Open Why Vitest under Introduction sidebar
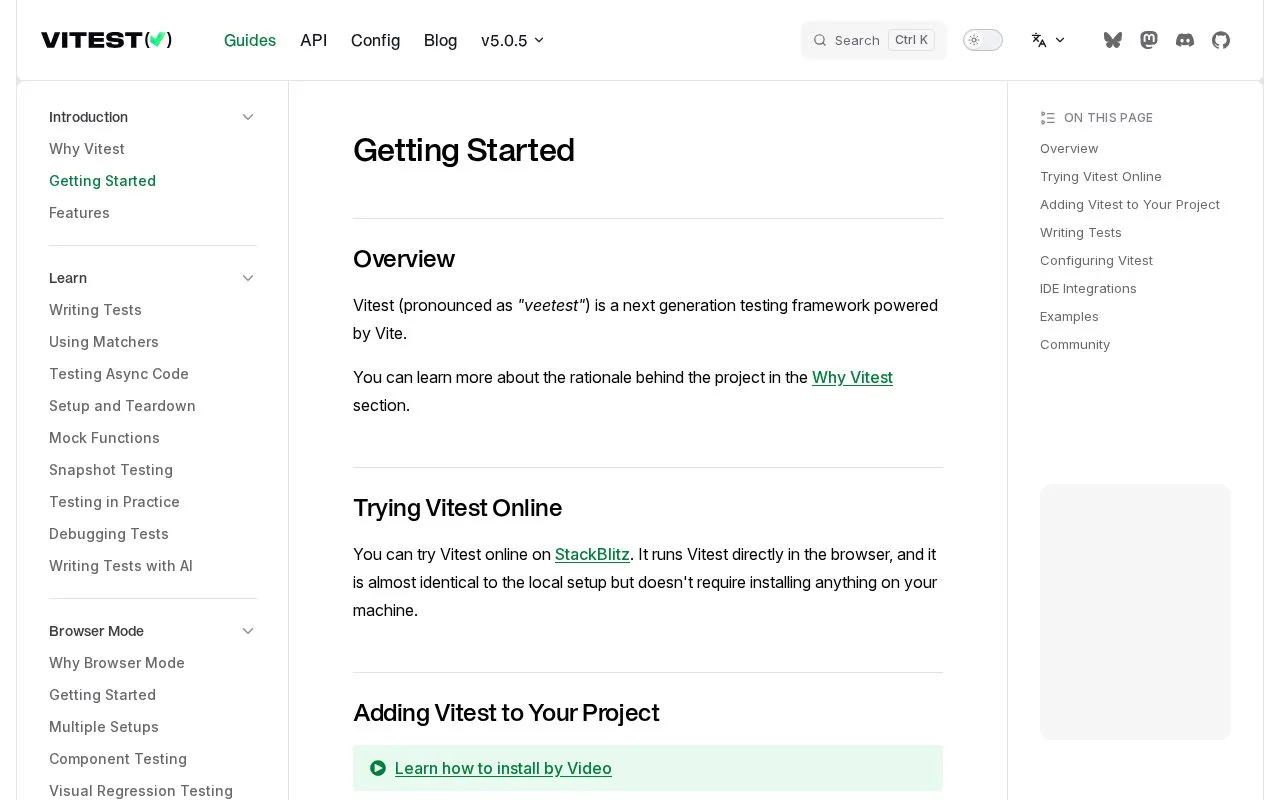The width and height of the screenshot is (1280, 800). point(87,149)
